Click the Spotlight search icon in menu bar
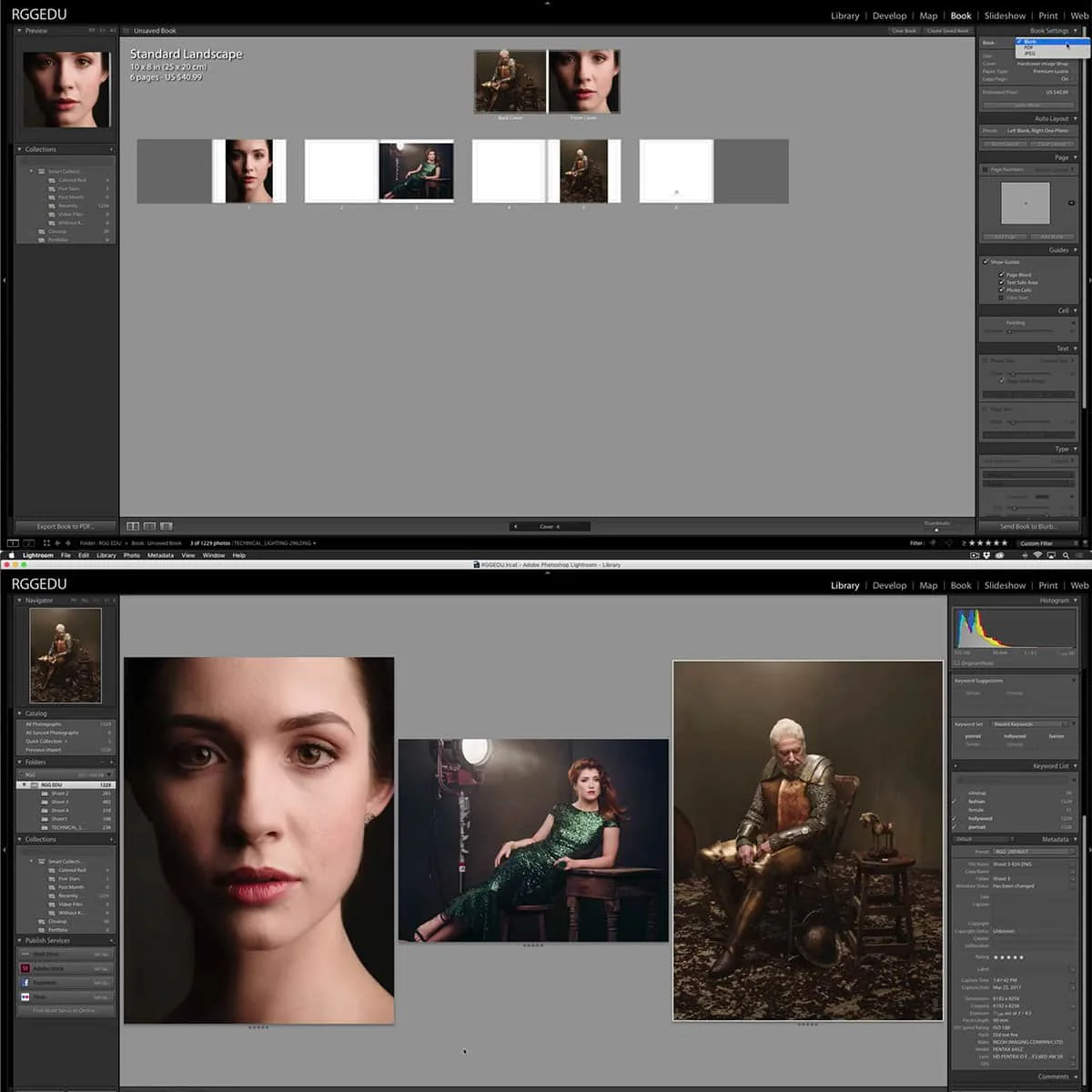 pos(1067,555)
